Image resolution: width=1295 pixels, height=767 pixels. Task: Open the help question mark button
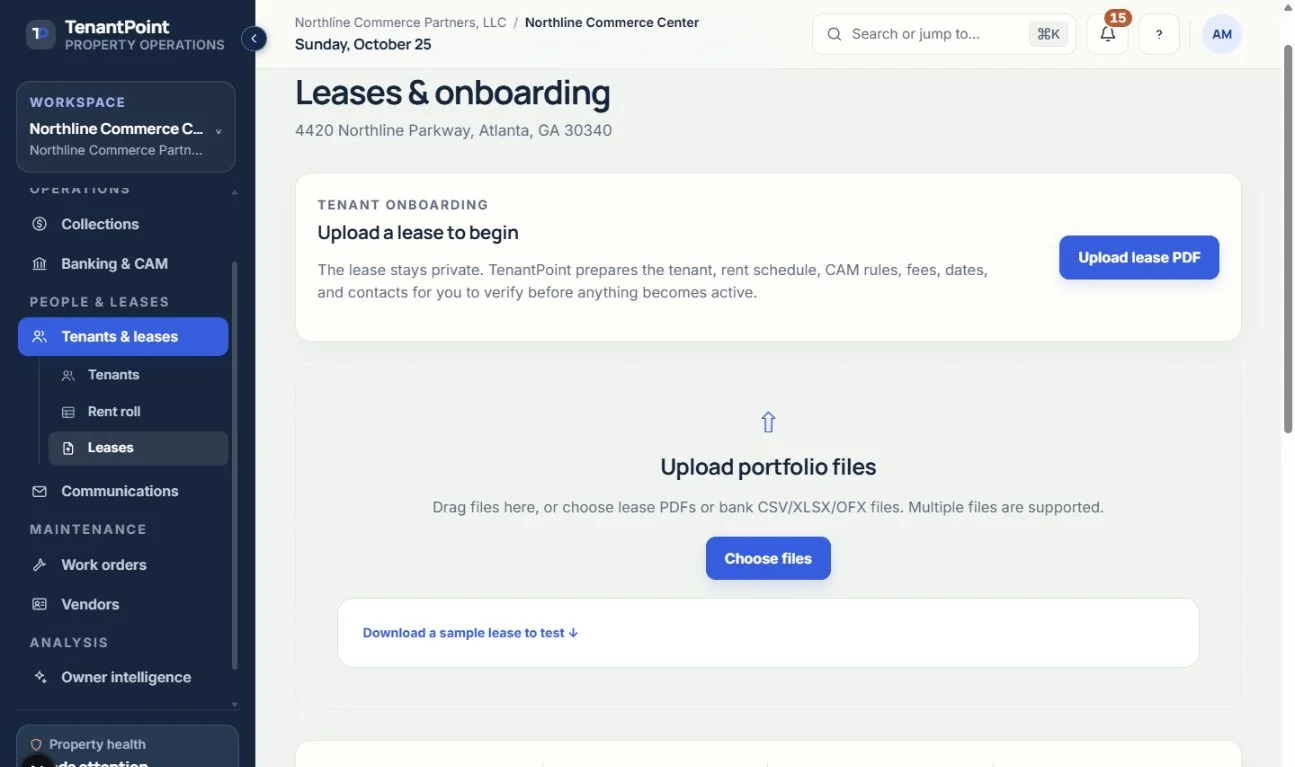1159,34
